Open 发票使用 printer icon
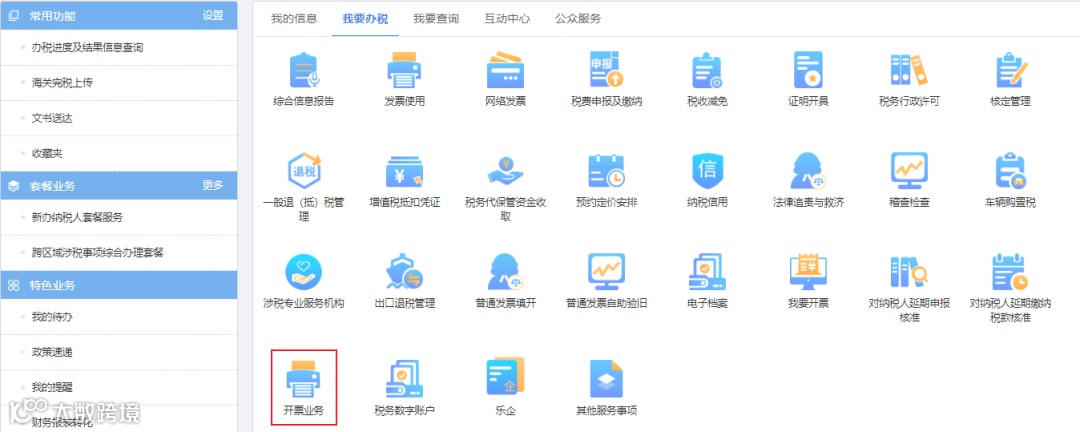The image size is (1080, 432). pyautogui.click(x=404, y=70)
